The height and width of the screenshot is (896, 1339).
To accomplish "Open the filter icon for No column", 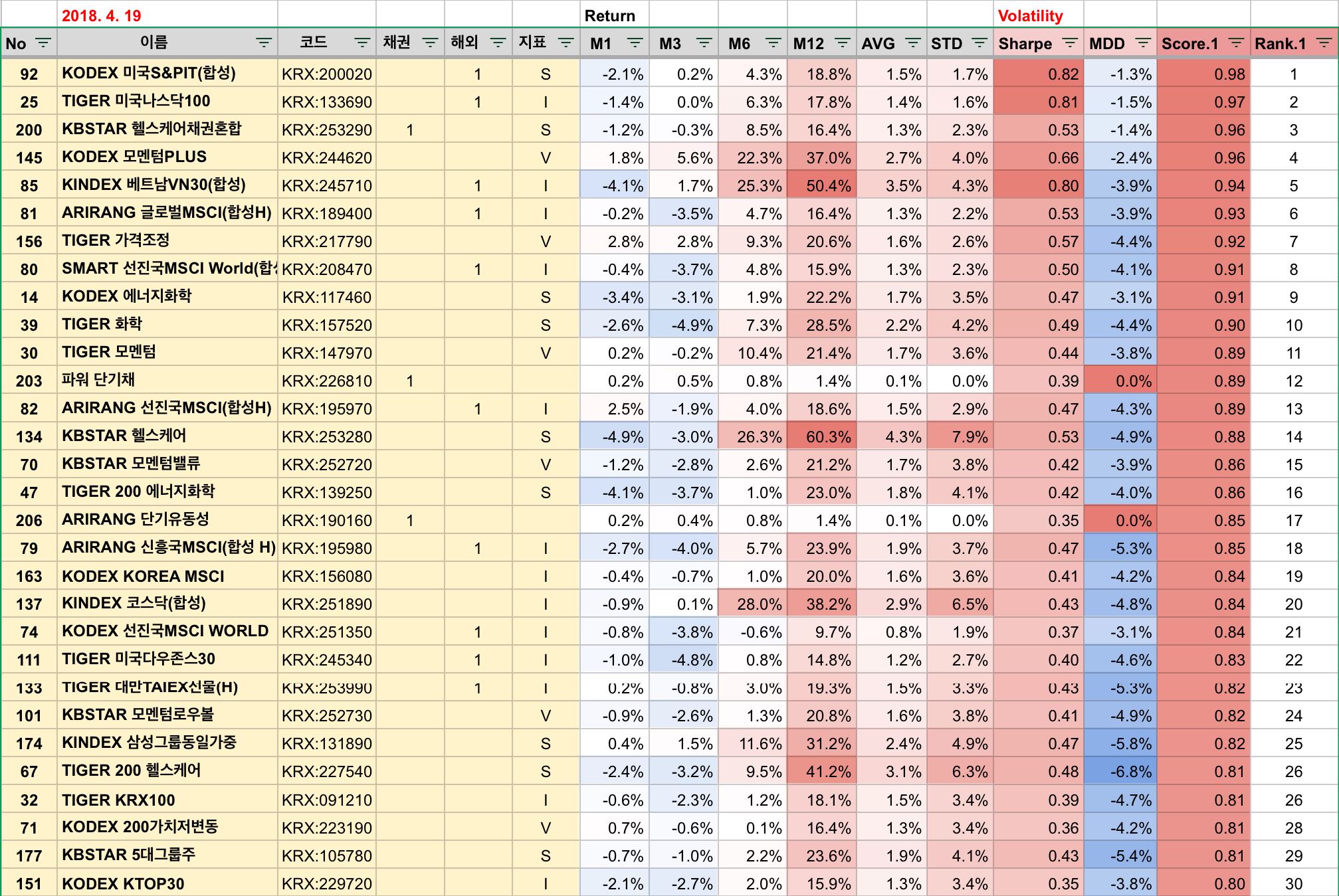I will coord(43,43).
